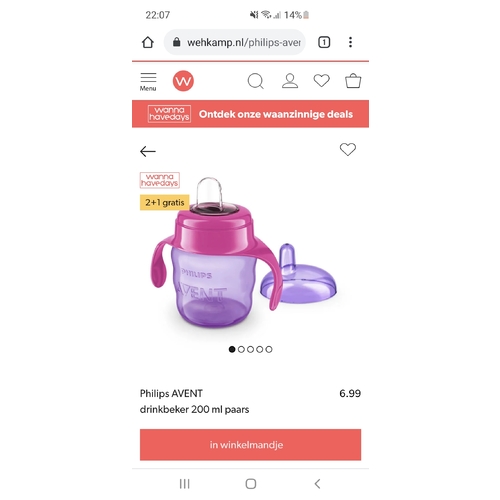This screenshot has height=500, width=500.
Task: Open the hamburger Menu icon
Action: pyautogui.click(x=148, y=82)
